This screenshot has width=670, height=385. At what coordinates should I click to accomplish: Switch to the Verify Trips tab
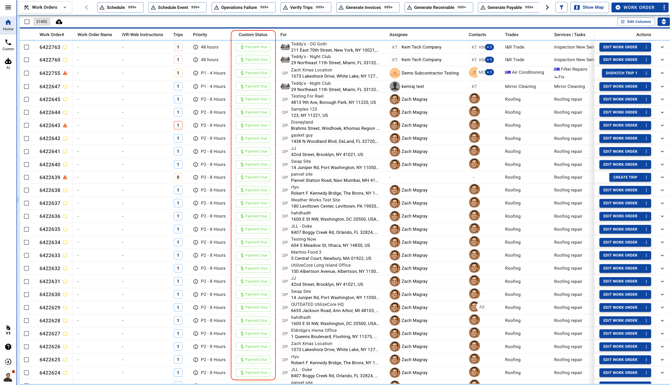(306, 7)
